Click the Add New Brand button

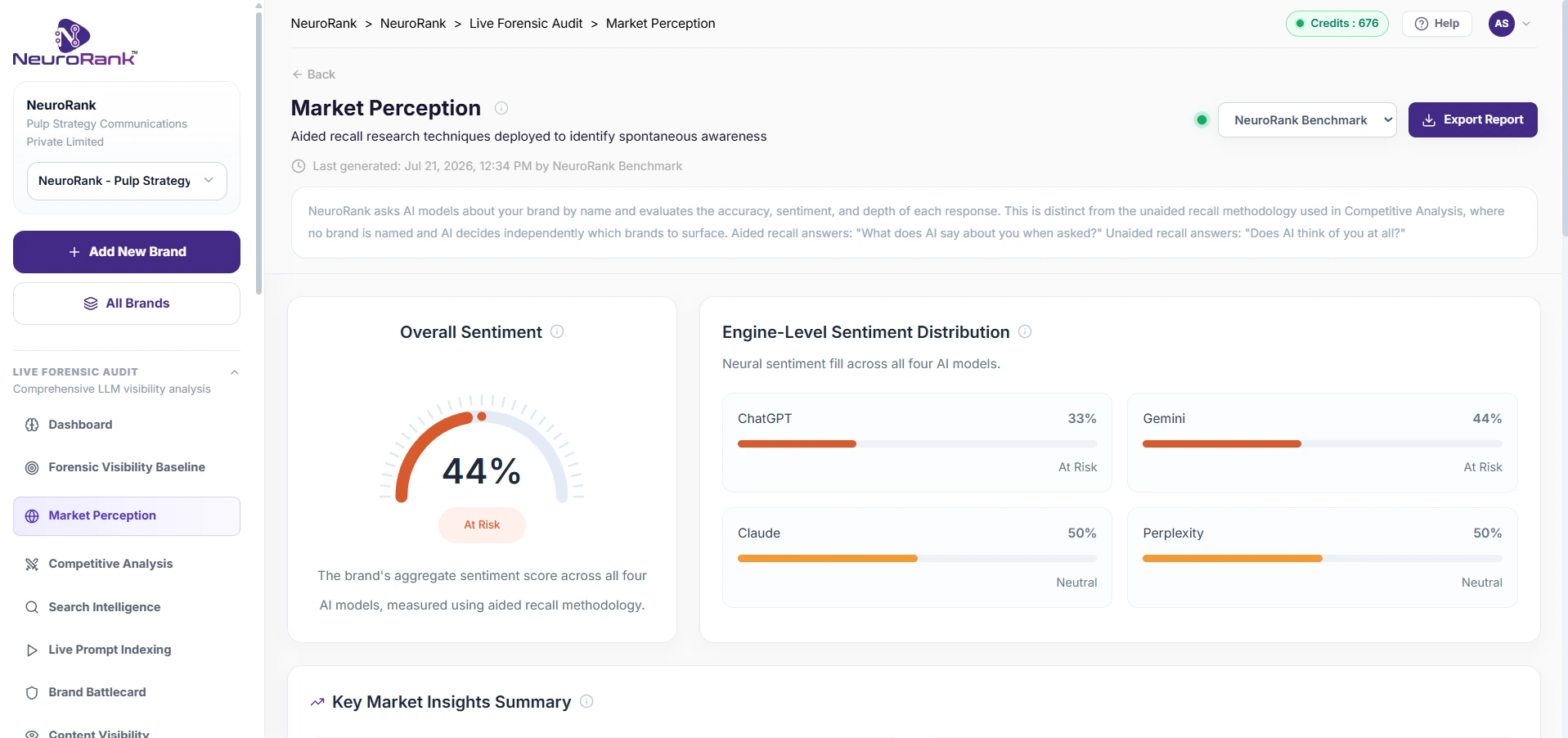127,252
